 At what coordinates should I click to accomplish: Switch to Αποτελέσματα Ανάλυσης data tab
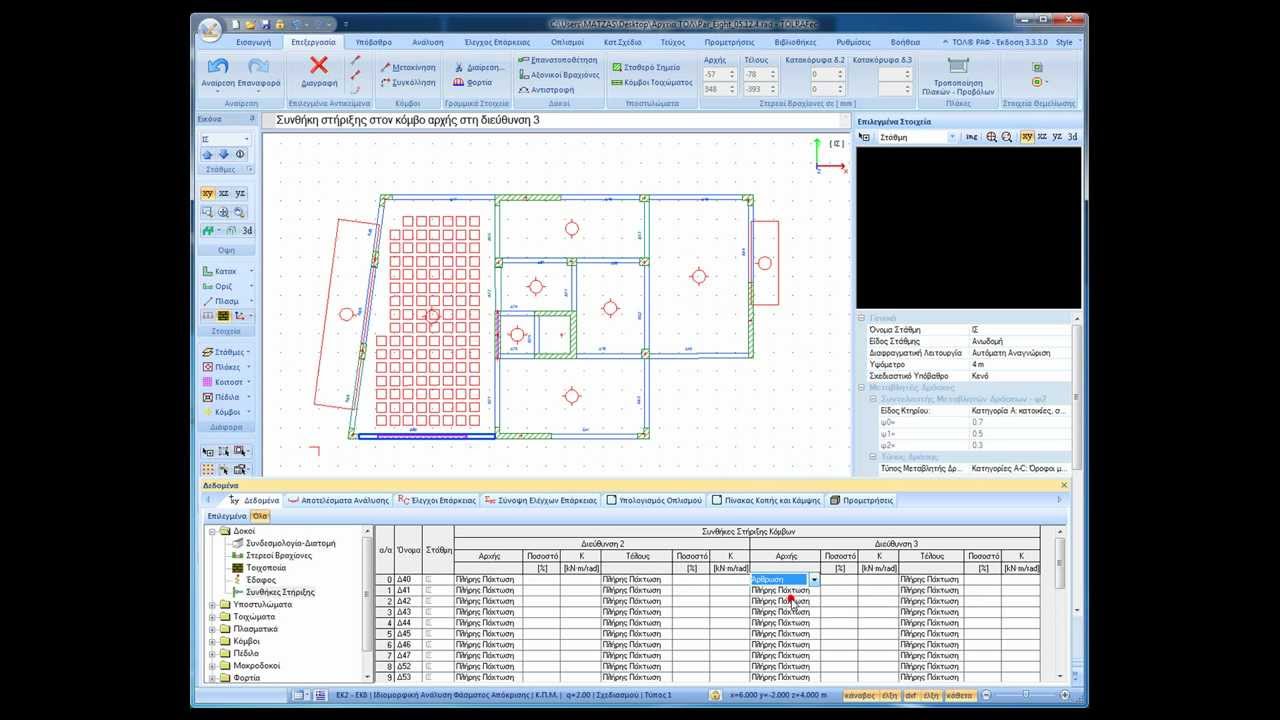click(338, 500)
